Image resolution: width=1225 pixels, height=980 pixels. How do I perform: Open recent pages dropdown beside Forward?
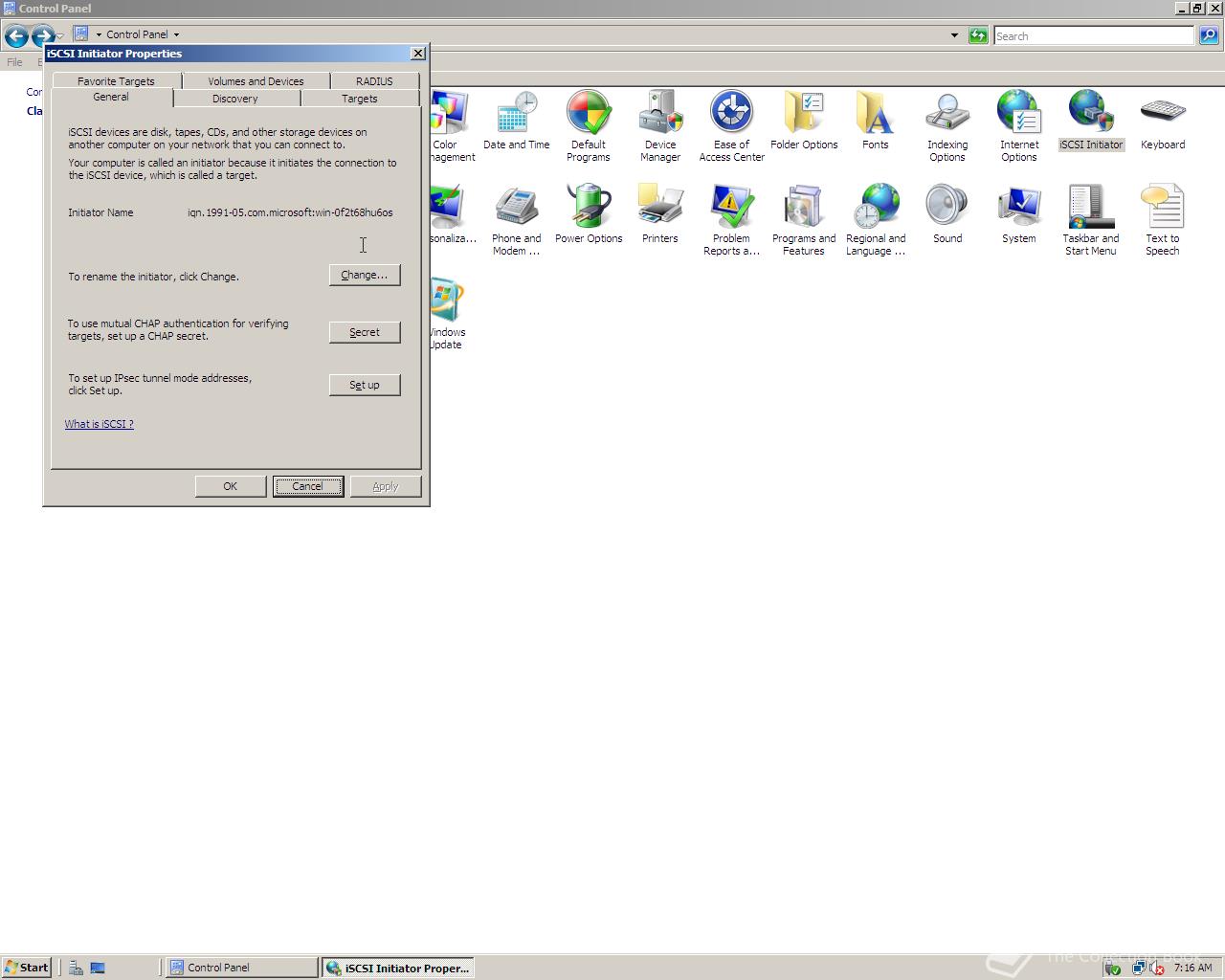click(60, 36)
